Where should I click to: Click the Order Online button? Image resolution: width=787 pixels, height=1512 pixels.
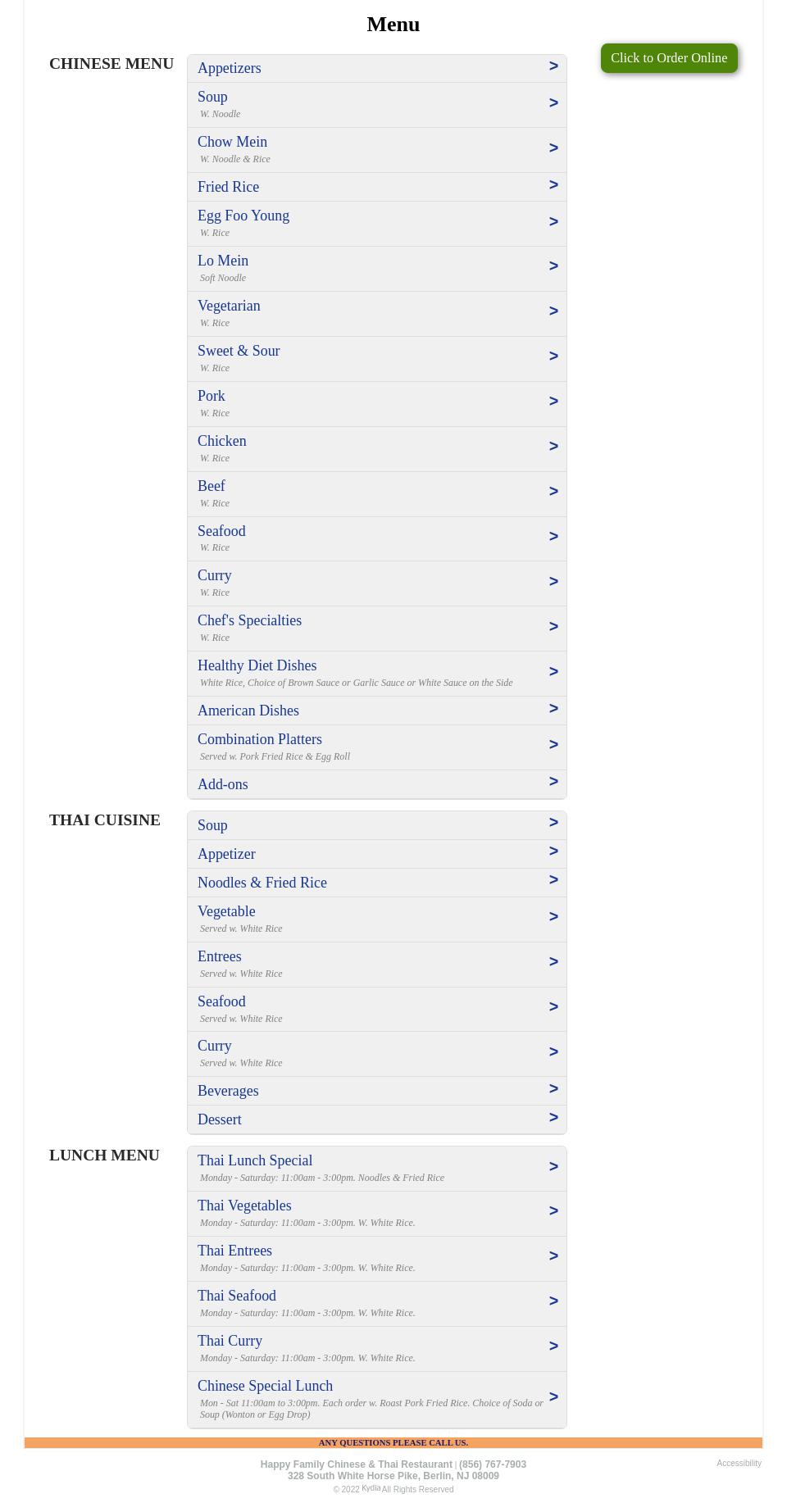pyautogui.click(x=668, y=58)
